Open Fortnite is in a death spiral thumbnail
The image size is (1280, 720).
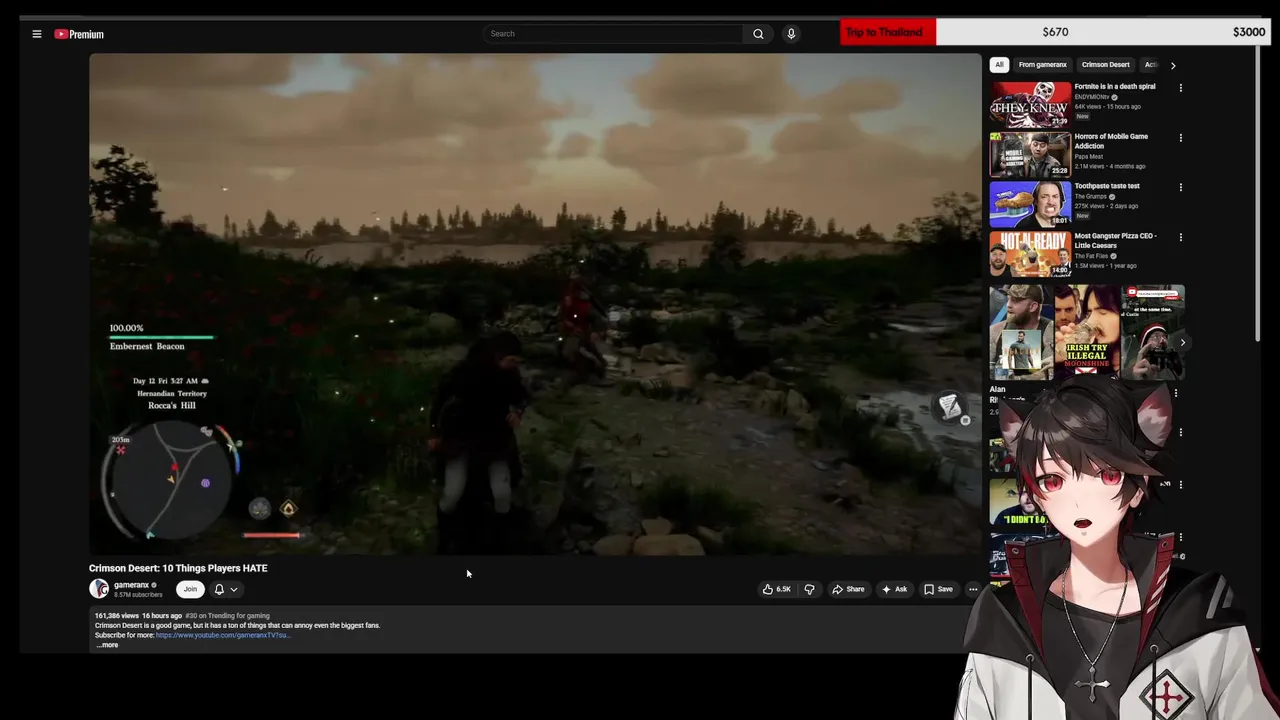tap(1030, 104)
